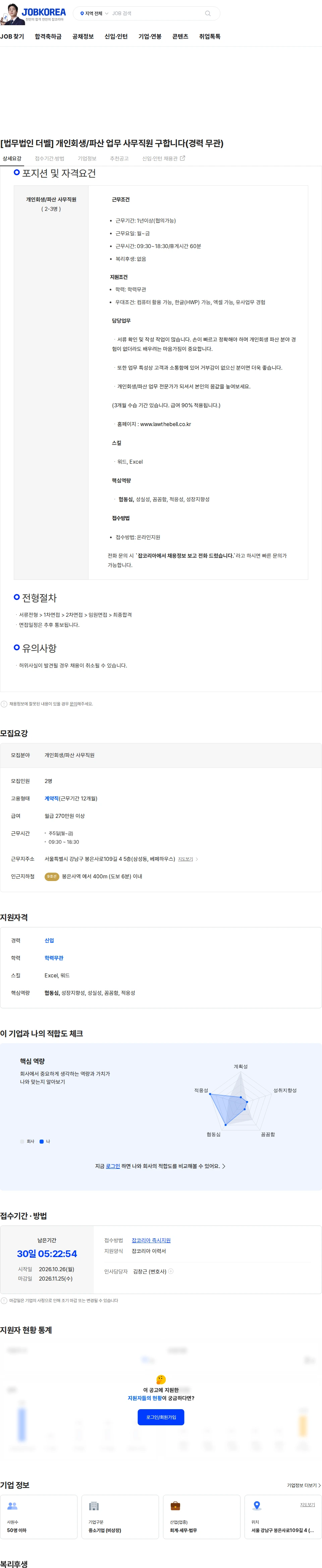Click the 50명 이하 employee count text
This screenshot has width=322, height=1568.
(17, 1530)
